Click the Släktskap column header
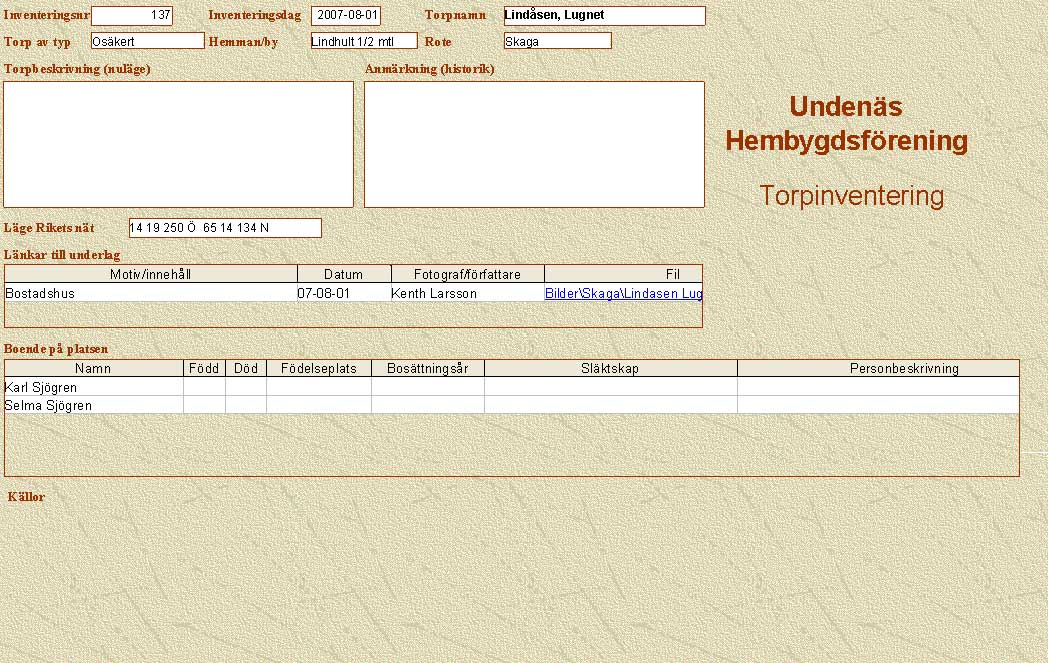This screenshot has height=663, width=1049. click(610, 369)
